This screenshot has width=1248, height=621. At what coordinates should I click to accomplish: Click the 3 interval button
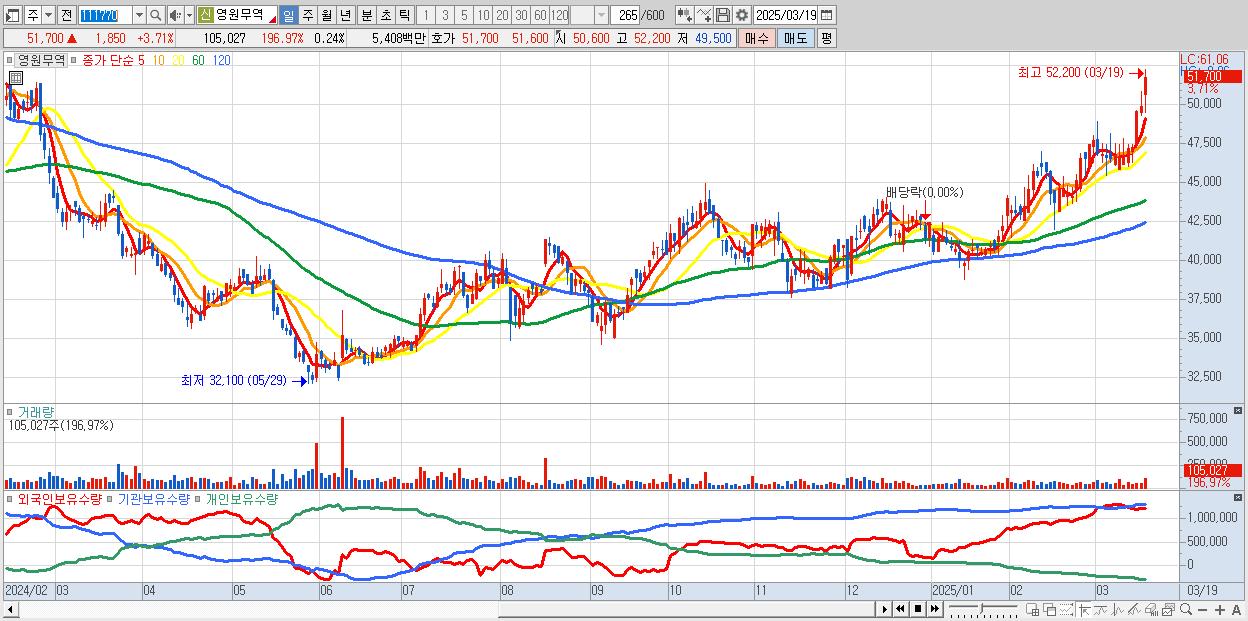[445, 15]
